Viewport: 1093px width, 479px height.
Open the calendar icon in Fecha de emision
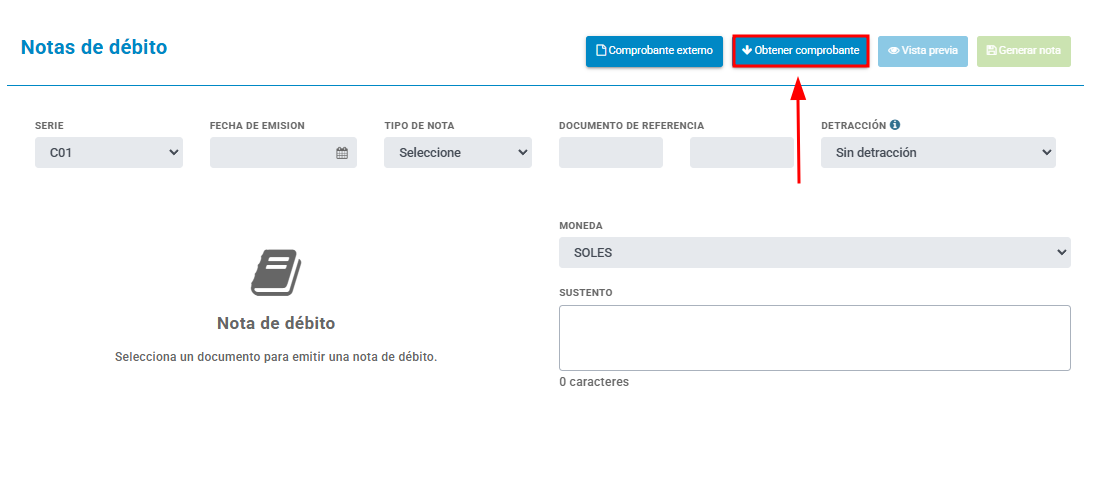(342, 153)
